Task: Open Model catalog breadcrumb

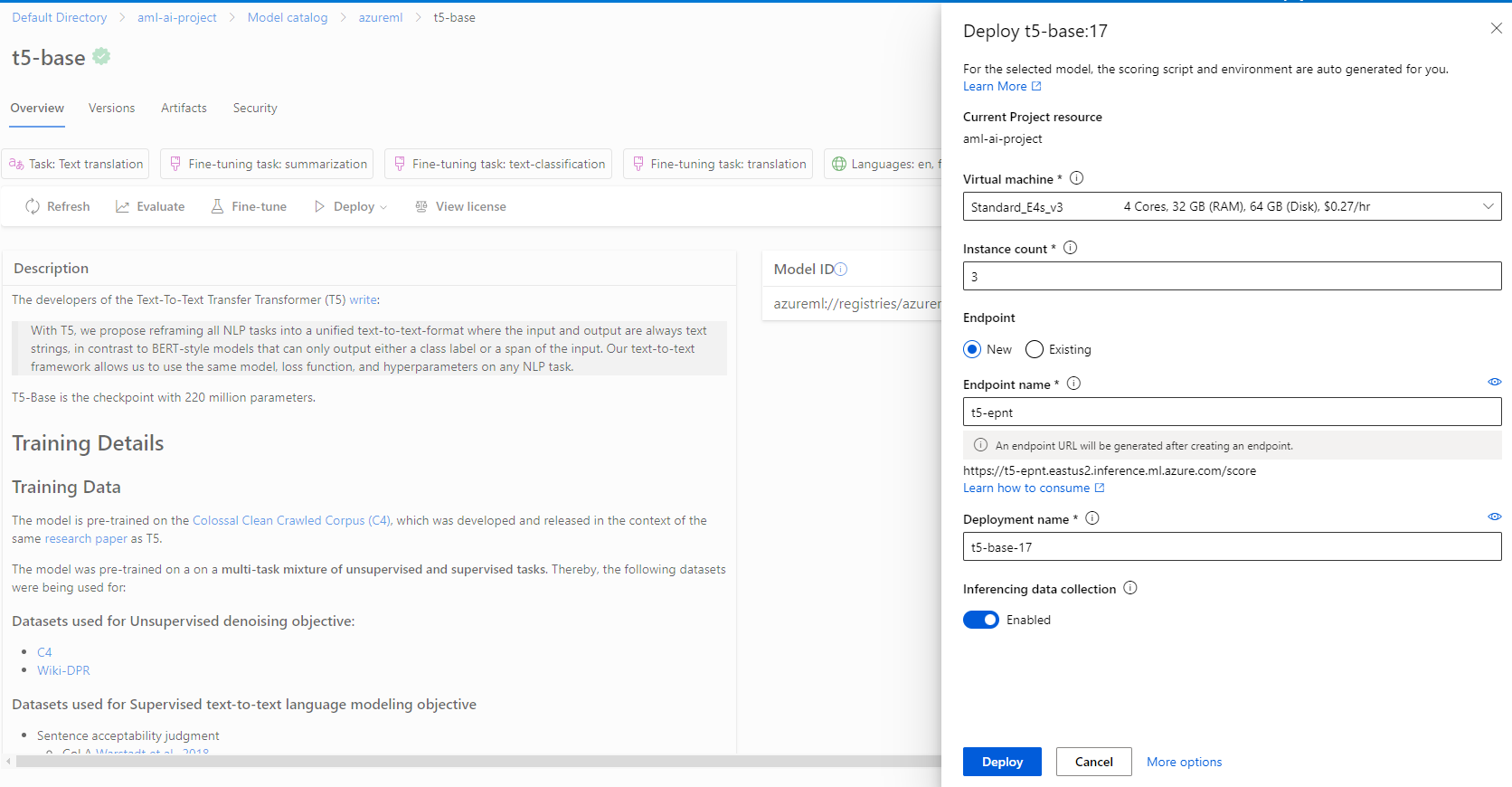Action: pyautogui.click(x=288, y=17)
